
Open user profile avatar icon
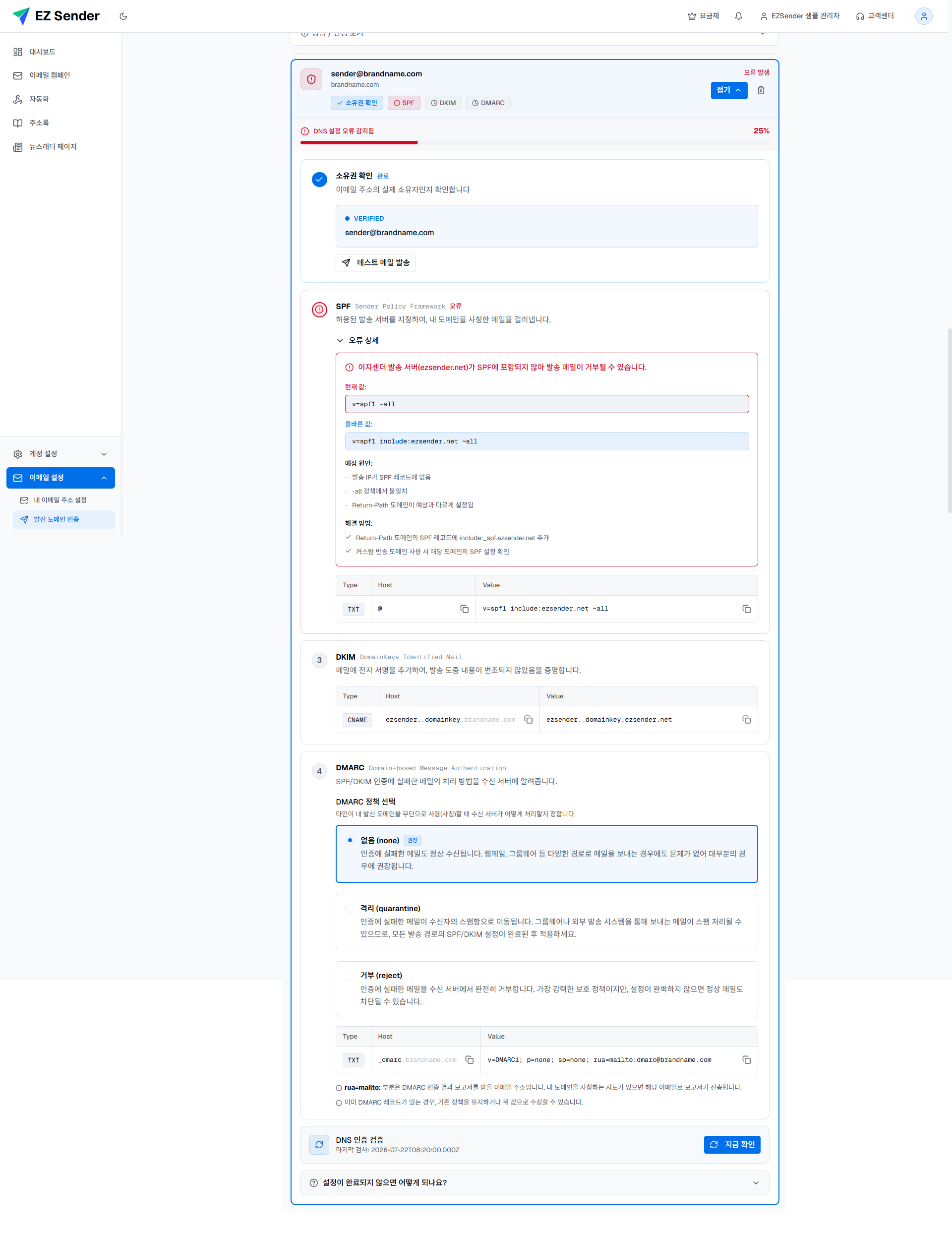924,16
